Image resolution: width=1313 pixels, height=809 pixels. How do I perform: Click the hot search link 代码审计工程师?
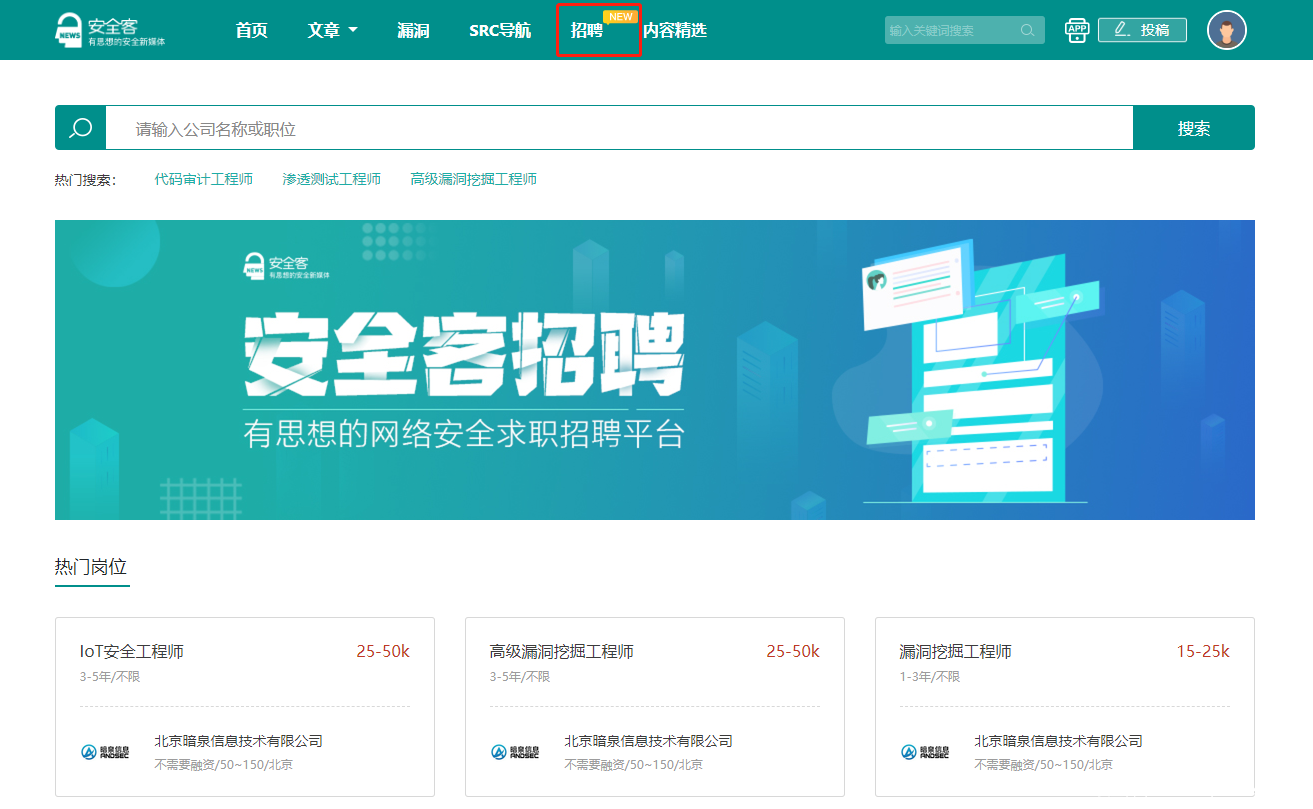point(204,179)
